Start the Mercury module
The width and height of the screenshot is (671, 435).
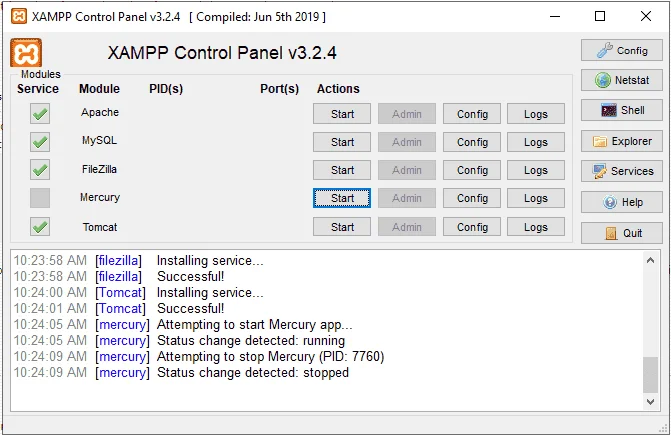(342, 198)
